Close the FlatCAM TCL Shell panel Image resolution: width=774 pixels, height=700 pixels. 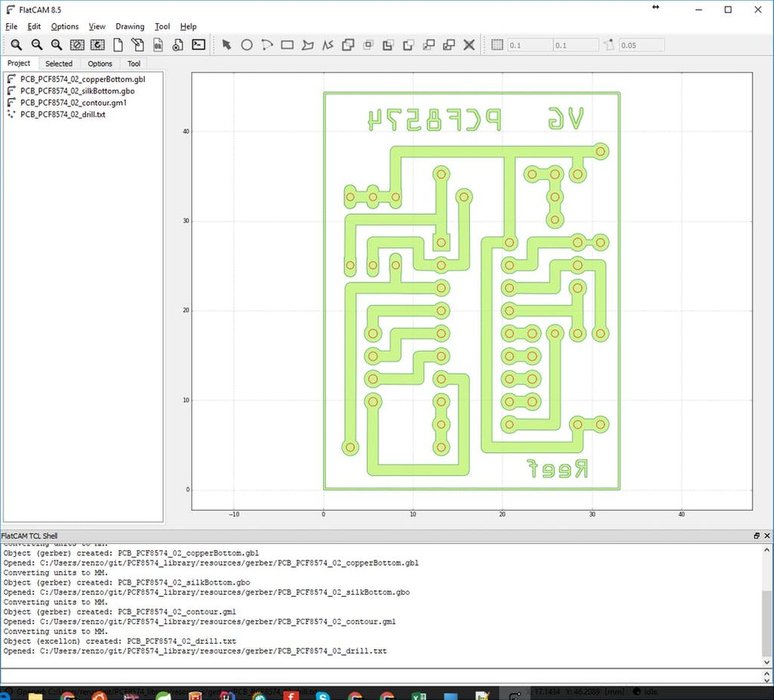coord(767,536)
